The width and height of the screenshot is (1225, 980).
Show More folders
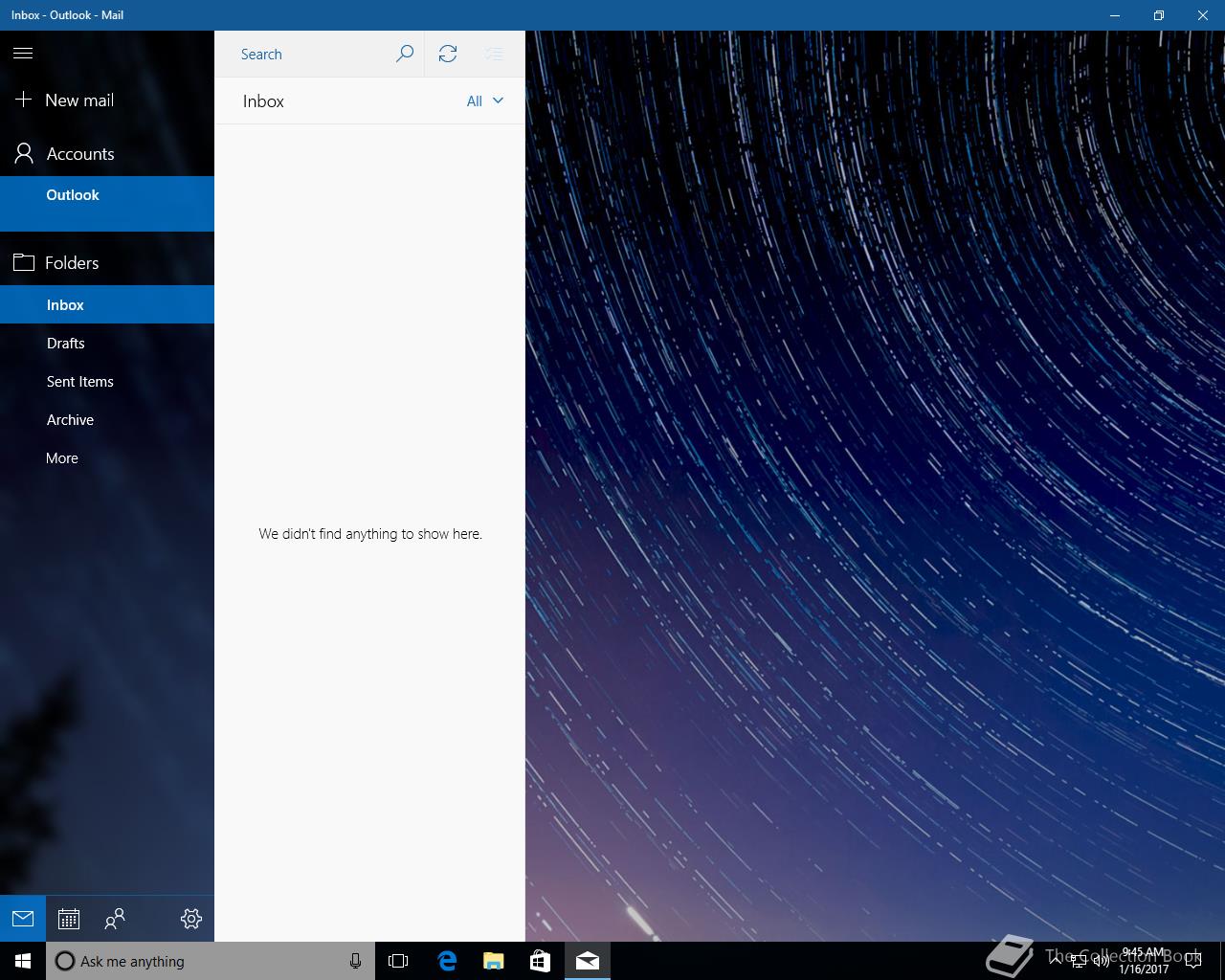pyautogui.click(x=107, y=457)
